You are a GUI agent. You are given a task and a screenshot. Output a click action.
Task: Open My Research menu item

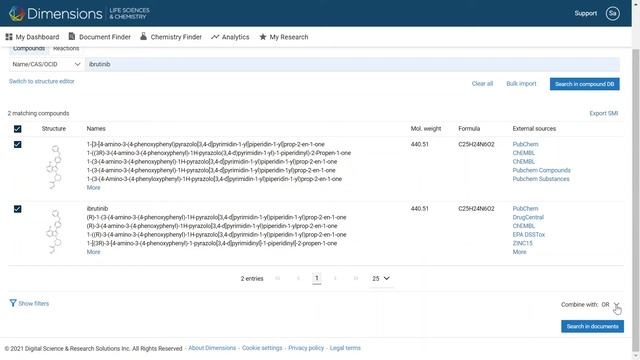[284, 37]
